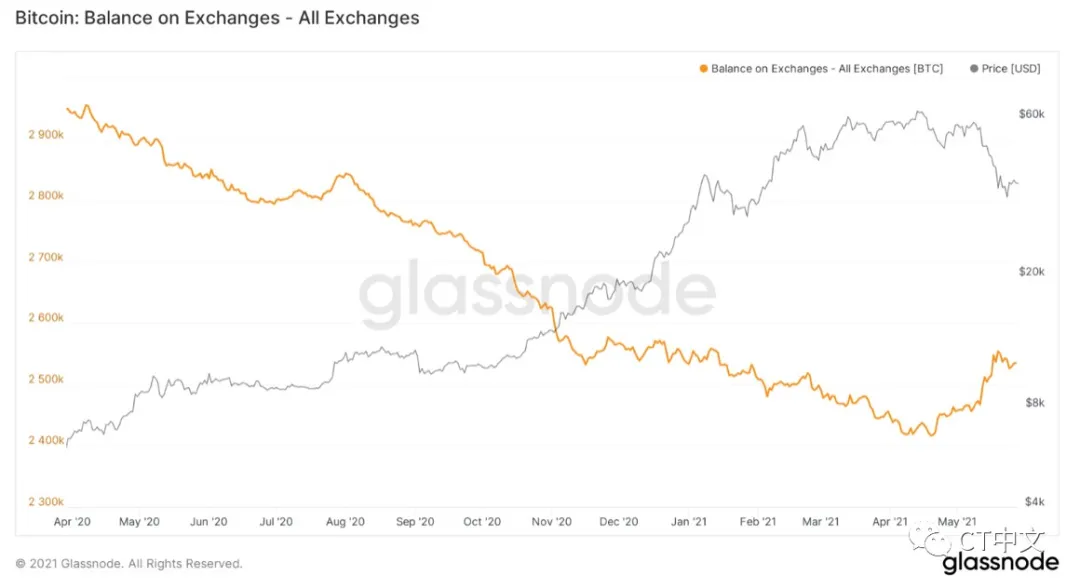
Task: Click the Nov '20 x-axis label
Action: click(x=550, y=522)
